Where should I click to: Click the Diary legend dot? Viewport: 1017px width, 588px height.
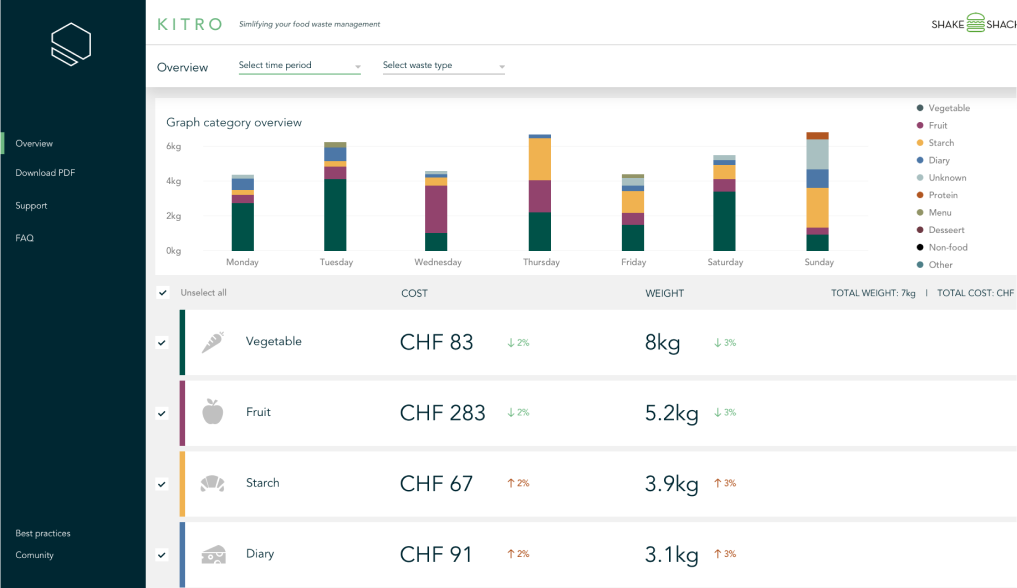(920, 160)
